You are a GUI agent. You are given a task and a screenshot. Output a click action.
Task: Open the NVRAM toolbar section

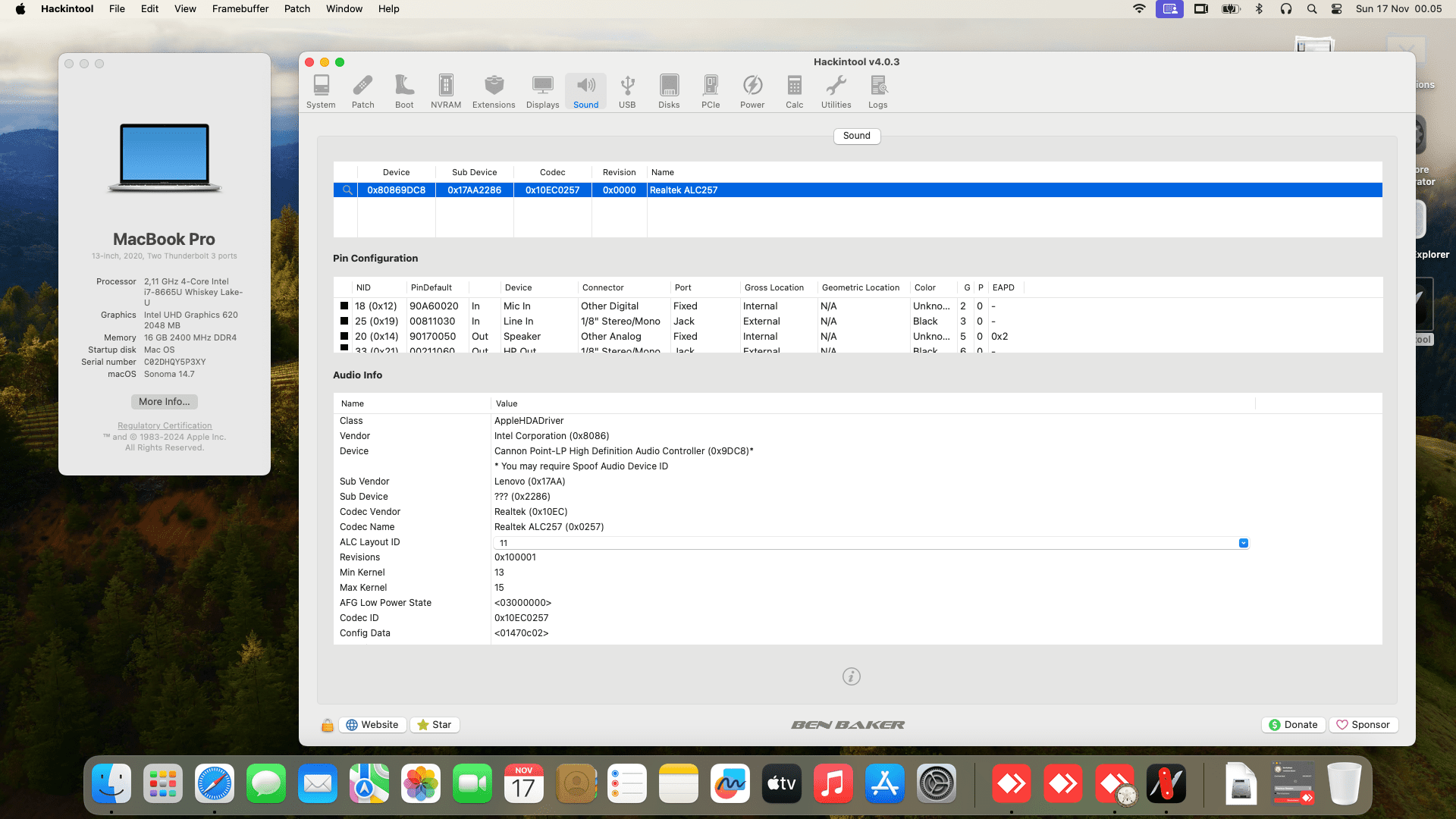(x=446, y=91)
